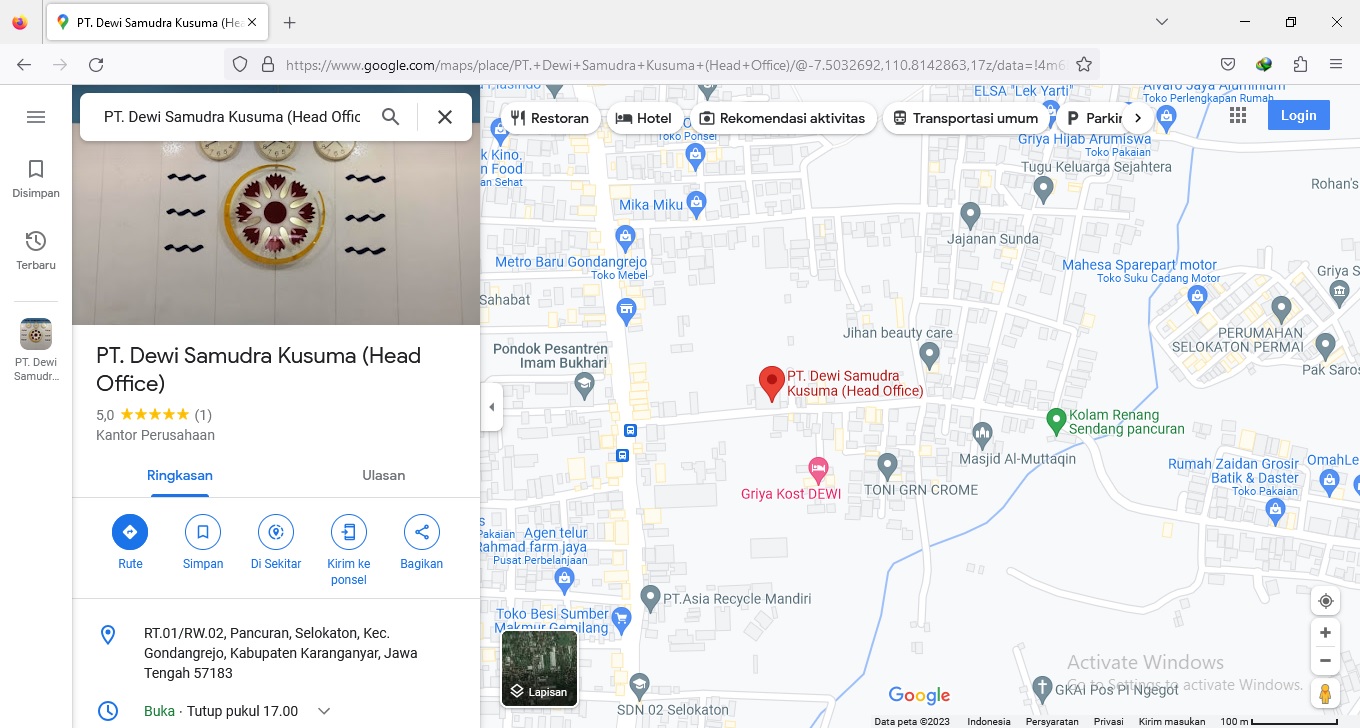Click the red PT. Dewi Samudra Kusuma pin
1360x728 pixels.
point(771,384)
